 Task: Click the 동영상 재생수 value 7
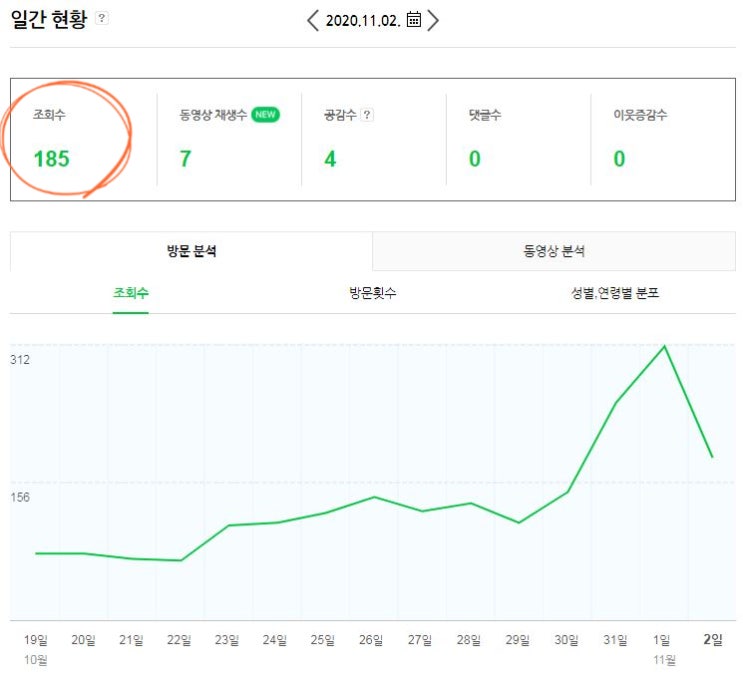(185, 159)
